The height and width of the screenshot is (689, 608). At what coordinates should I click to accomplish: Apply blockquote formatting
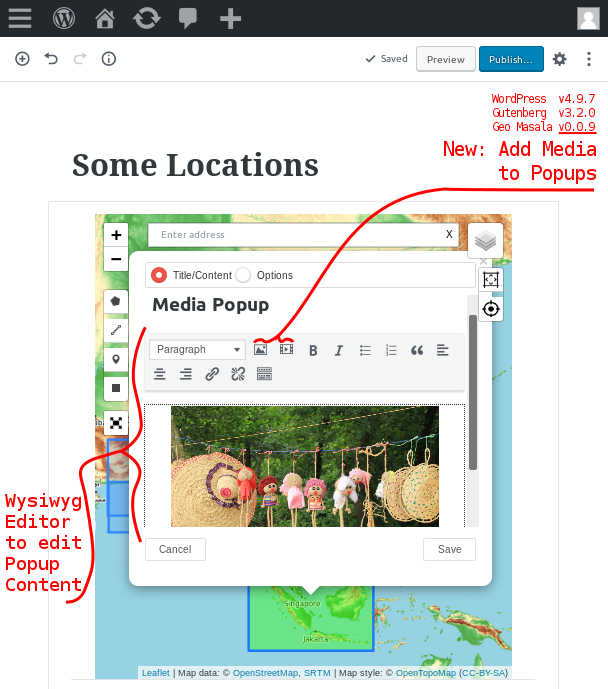pos(417,350)
